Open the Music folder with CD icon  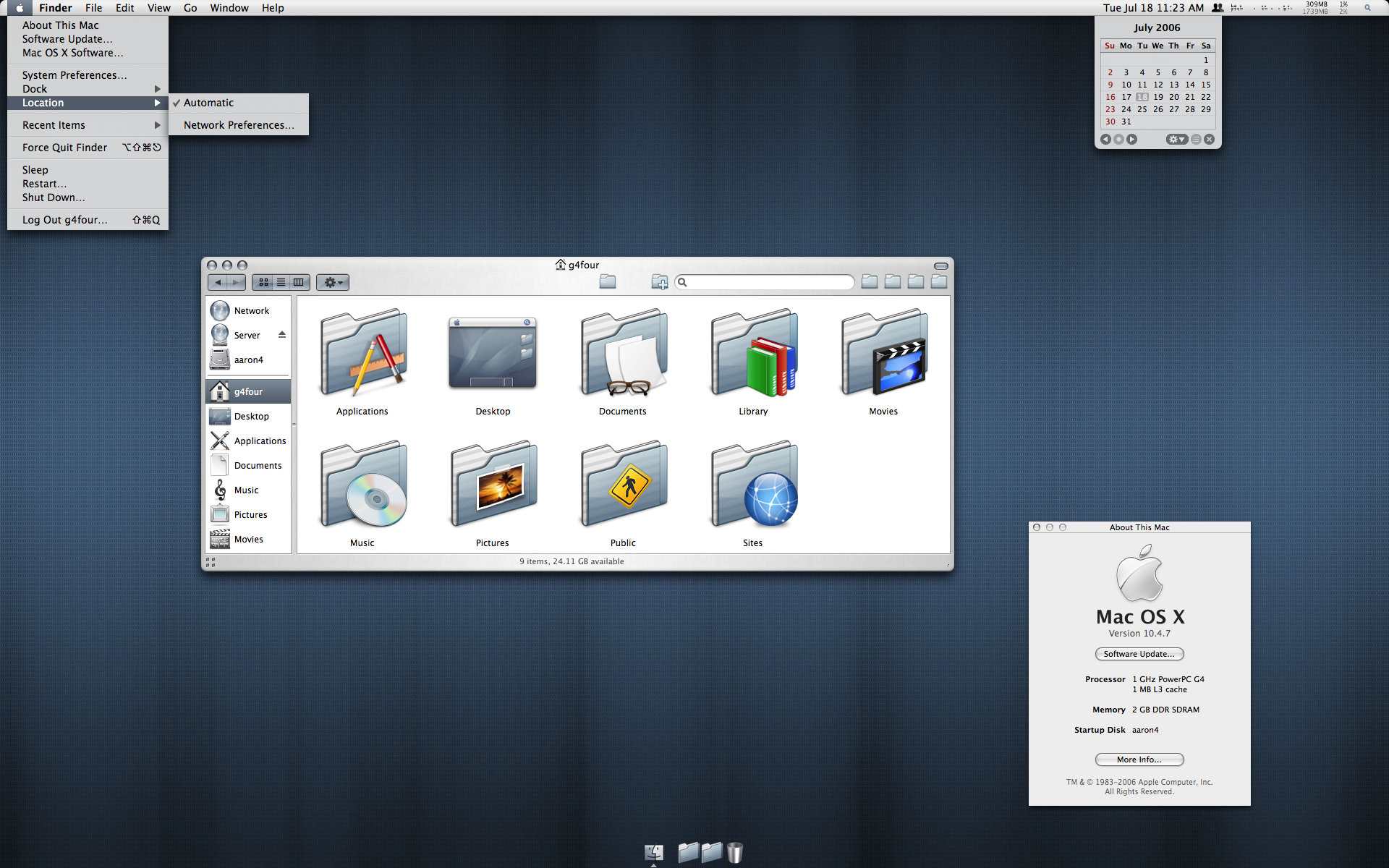pos(362,485)
